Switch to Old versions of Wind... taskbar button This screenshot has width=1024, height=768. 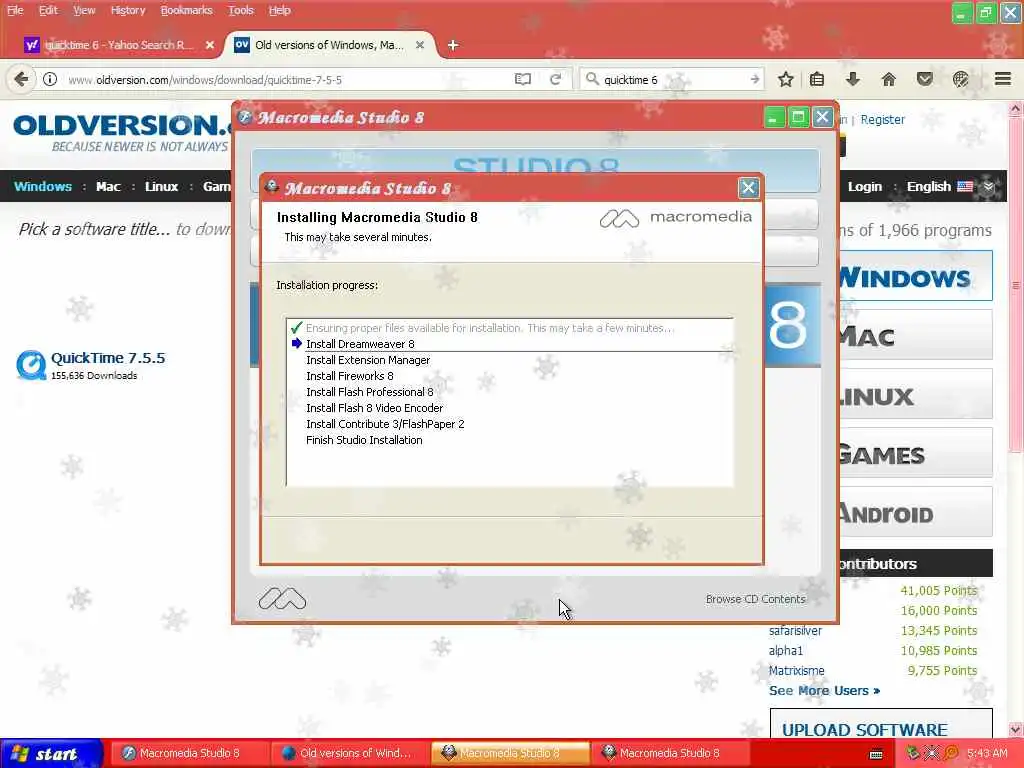[348, 753]
